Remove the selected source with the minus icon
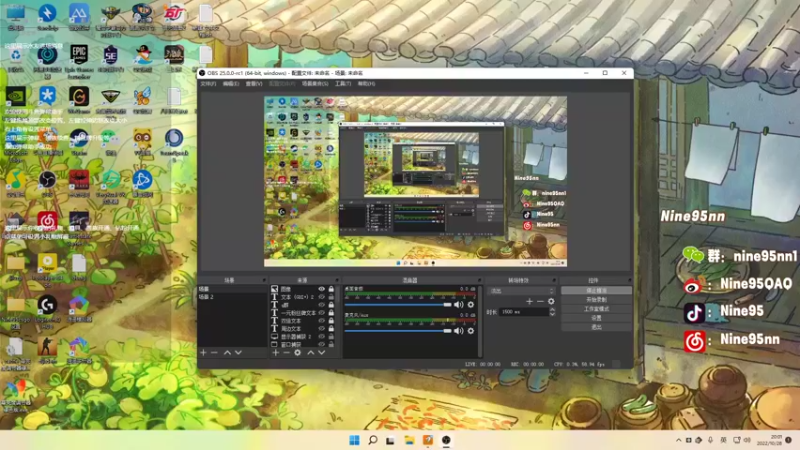 (286, 353)
